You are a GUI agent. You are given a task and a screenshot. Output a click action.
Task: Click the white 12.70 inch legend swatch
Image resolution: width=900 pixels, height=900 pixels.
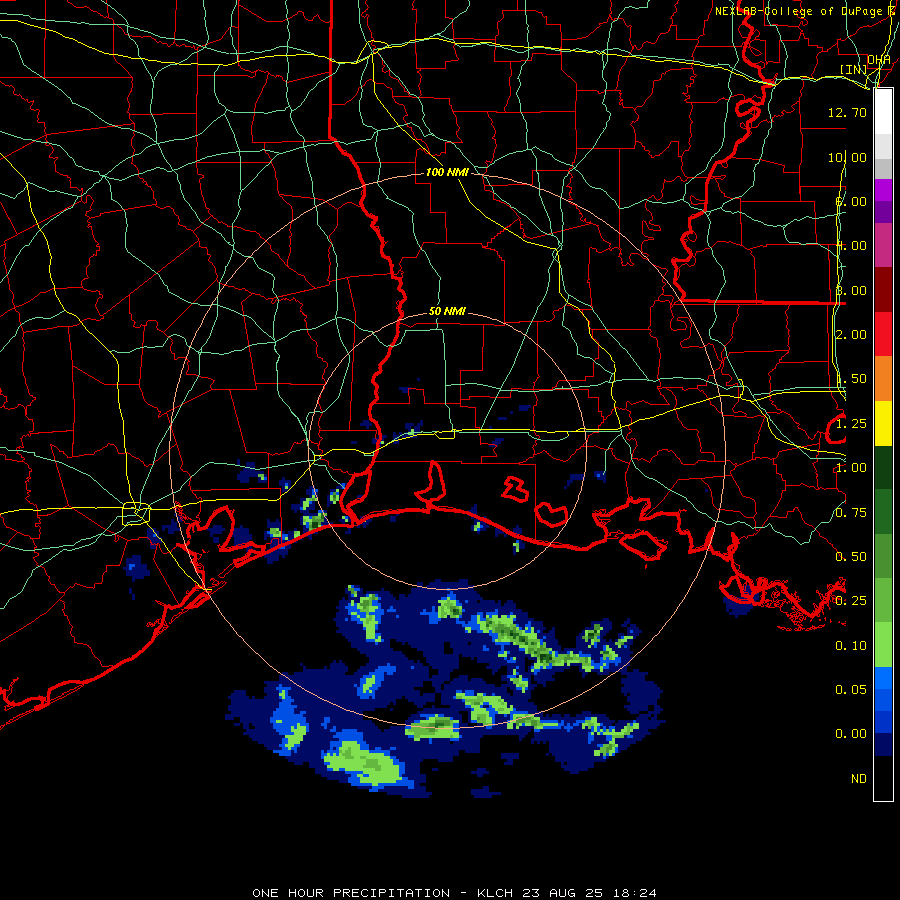click(883, 112)
